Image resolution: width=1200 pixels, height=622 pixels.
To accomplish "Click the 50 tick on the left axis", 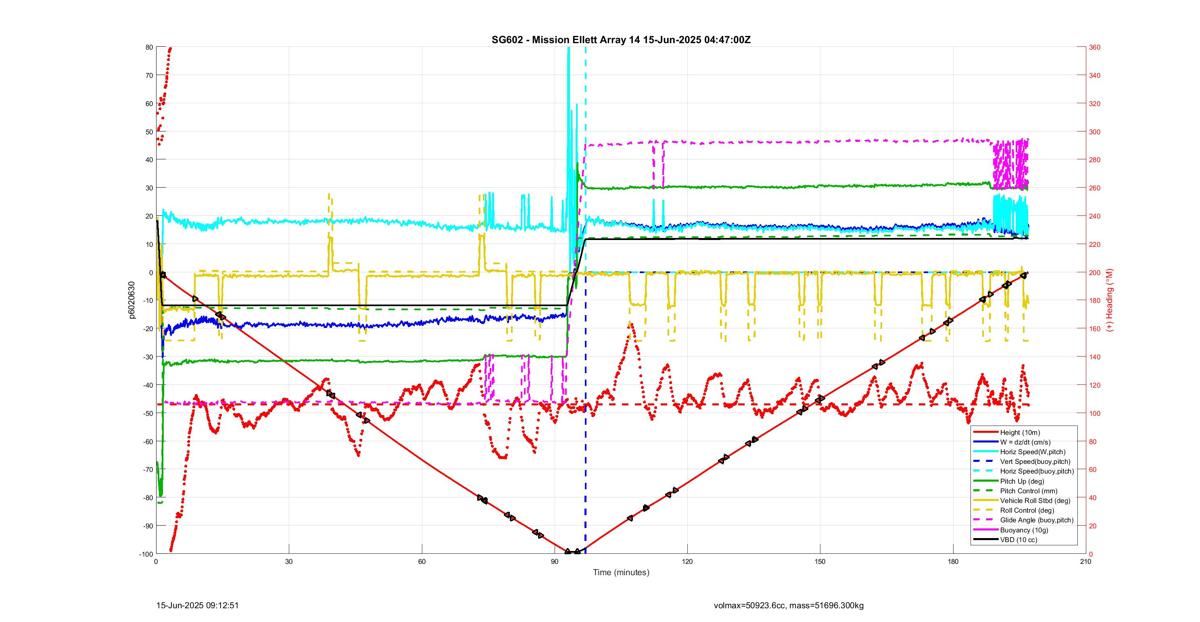I will (148, 132).
